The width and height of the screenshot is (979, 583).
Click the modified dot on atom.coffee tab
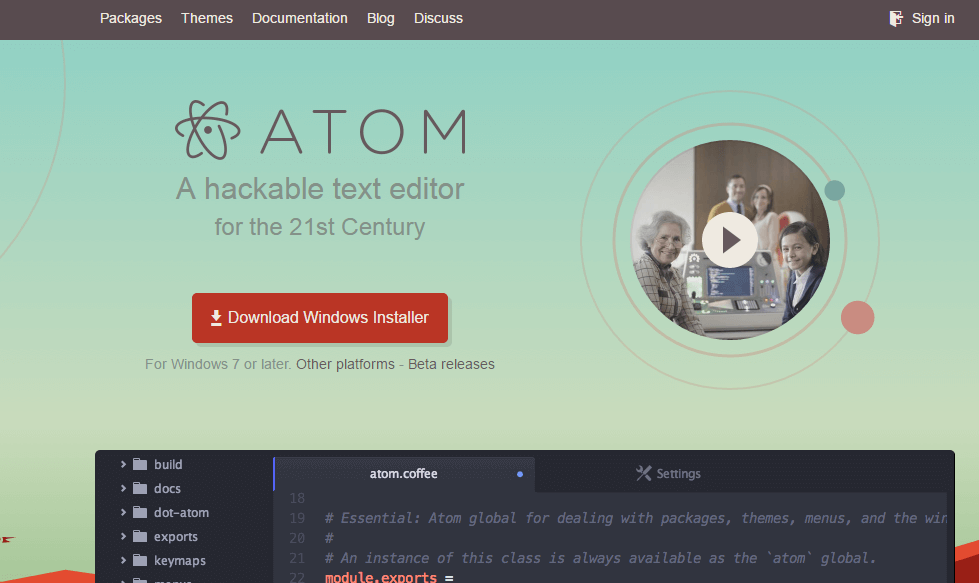click(x=519, y=474)
